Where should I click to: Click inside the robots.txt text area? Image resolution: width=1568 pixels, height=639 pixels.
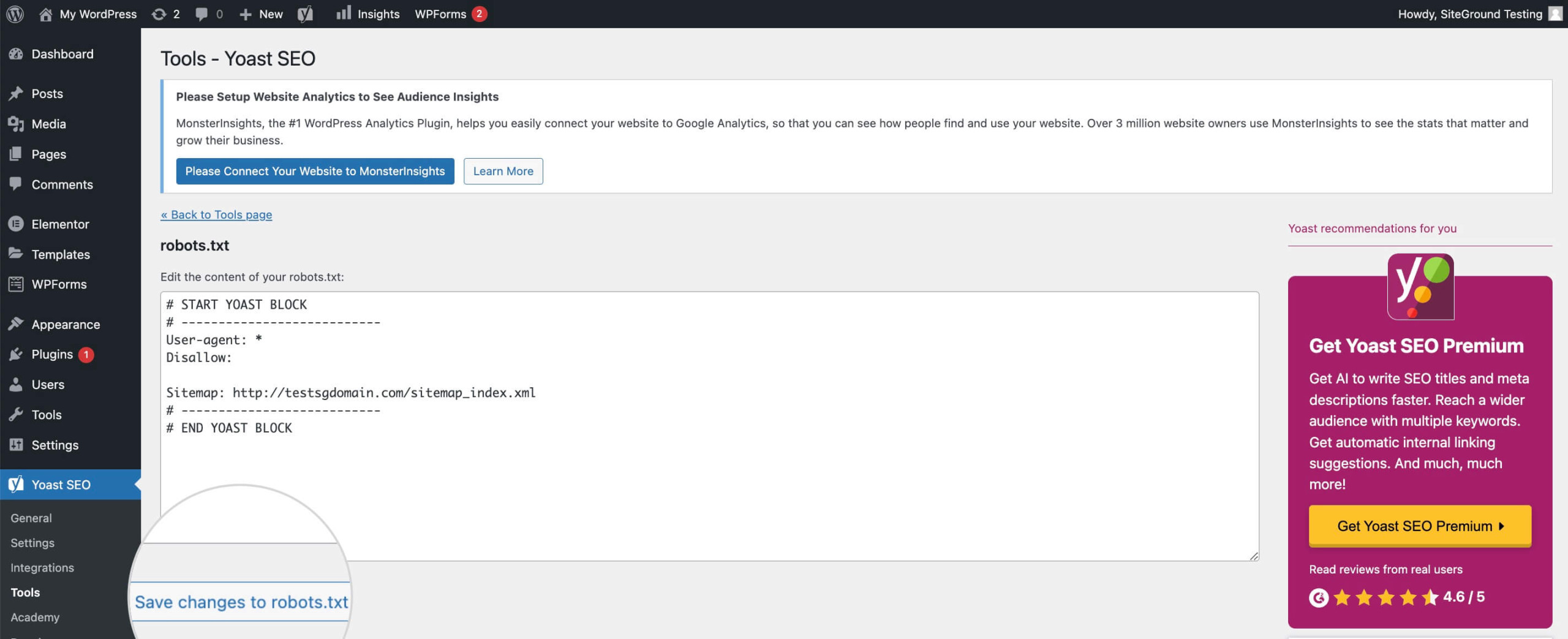(x=709, y=426)
